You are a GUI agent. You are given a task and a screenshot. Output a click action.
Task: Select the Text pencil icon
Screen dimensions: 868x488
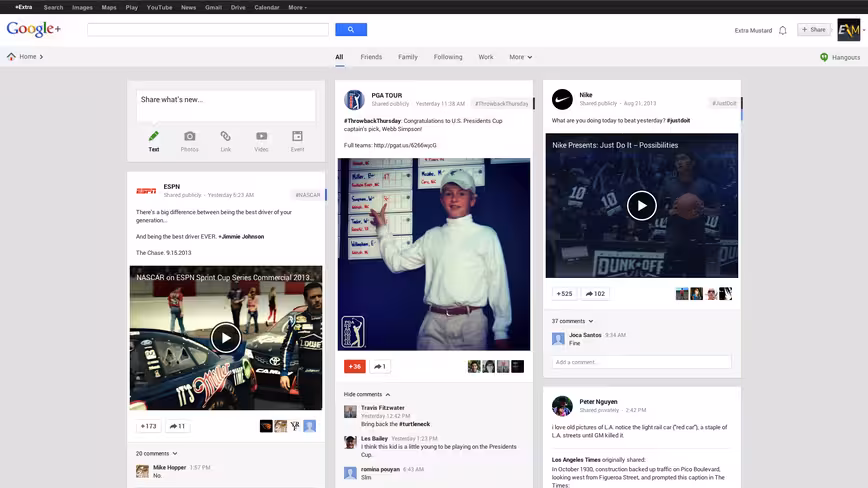tap(154, 136)
